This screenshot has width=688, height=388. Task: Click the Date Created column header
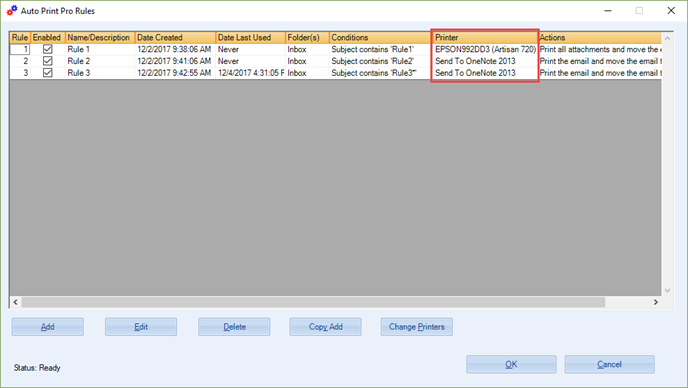[x=176, y=37]
